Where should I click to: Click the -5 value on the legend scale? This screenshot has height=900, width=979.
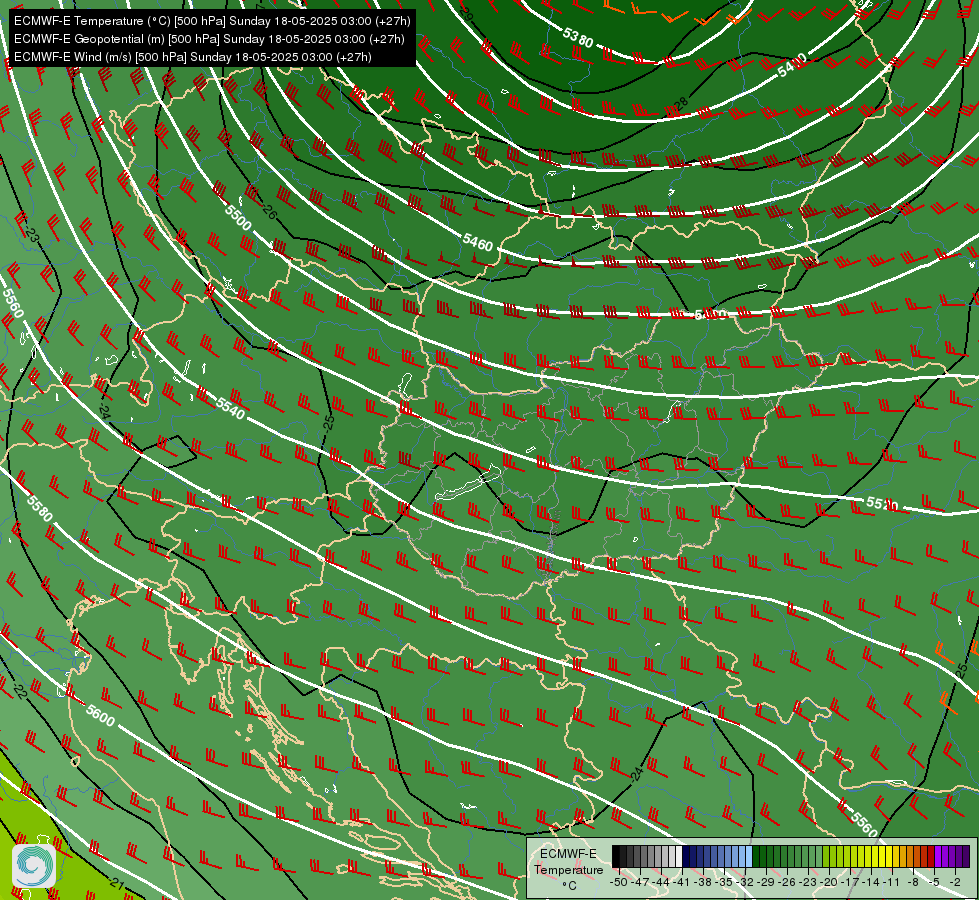click(934, 882)
